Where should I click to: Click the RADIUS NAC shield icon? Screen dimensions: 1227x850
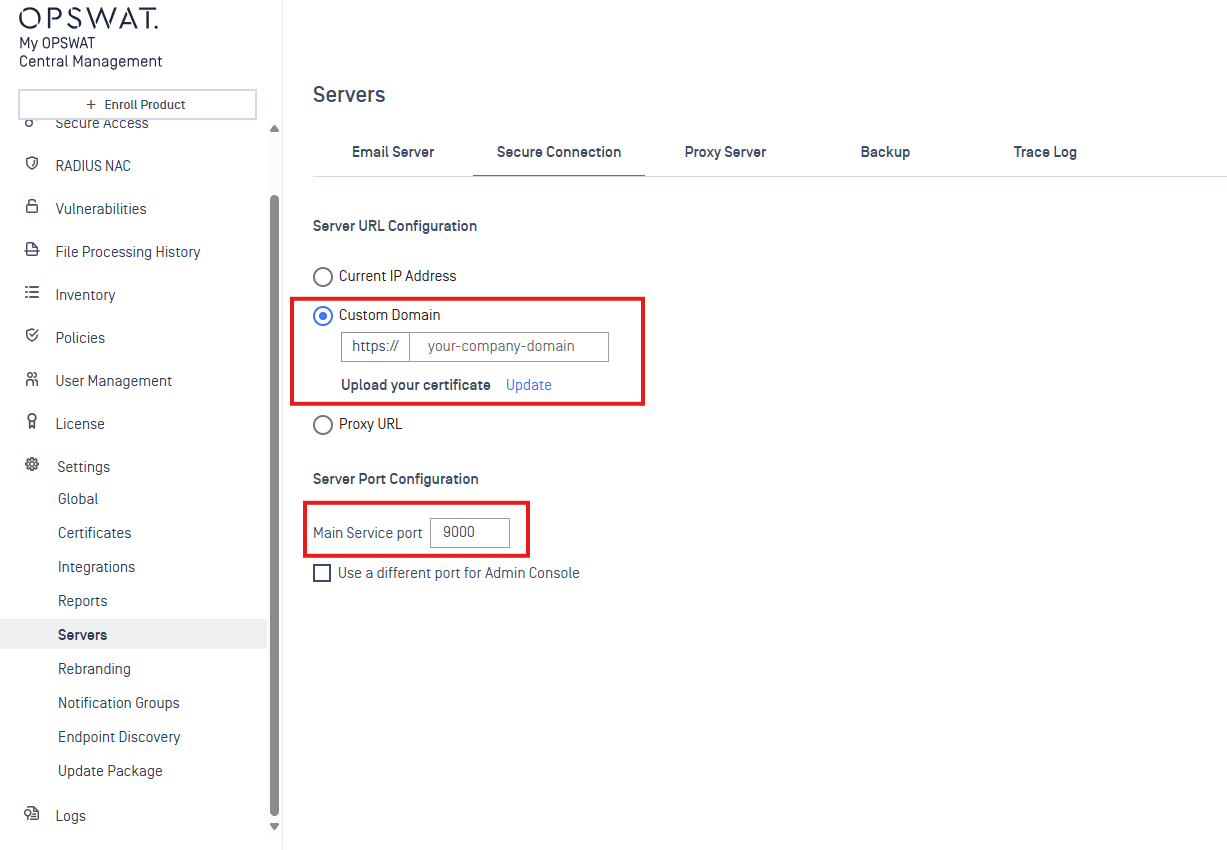click(x=32, y=164)
